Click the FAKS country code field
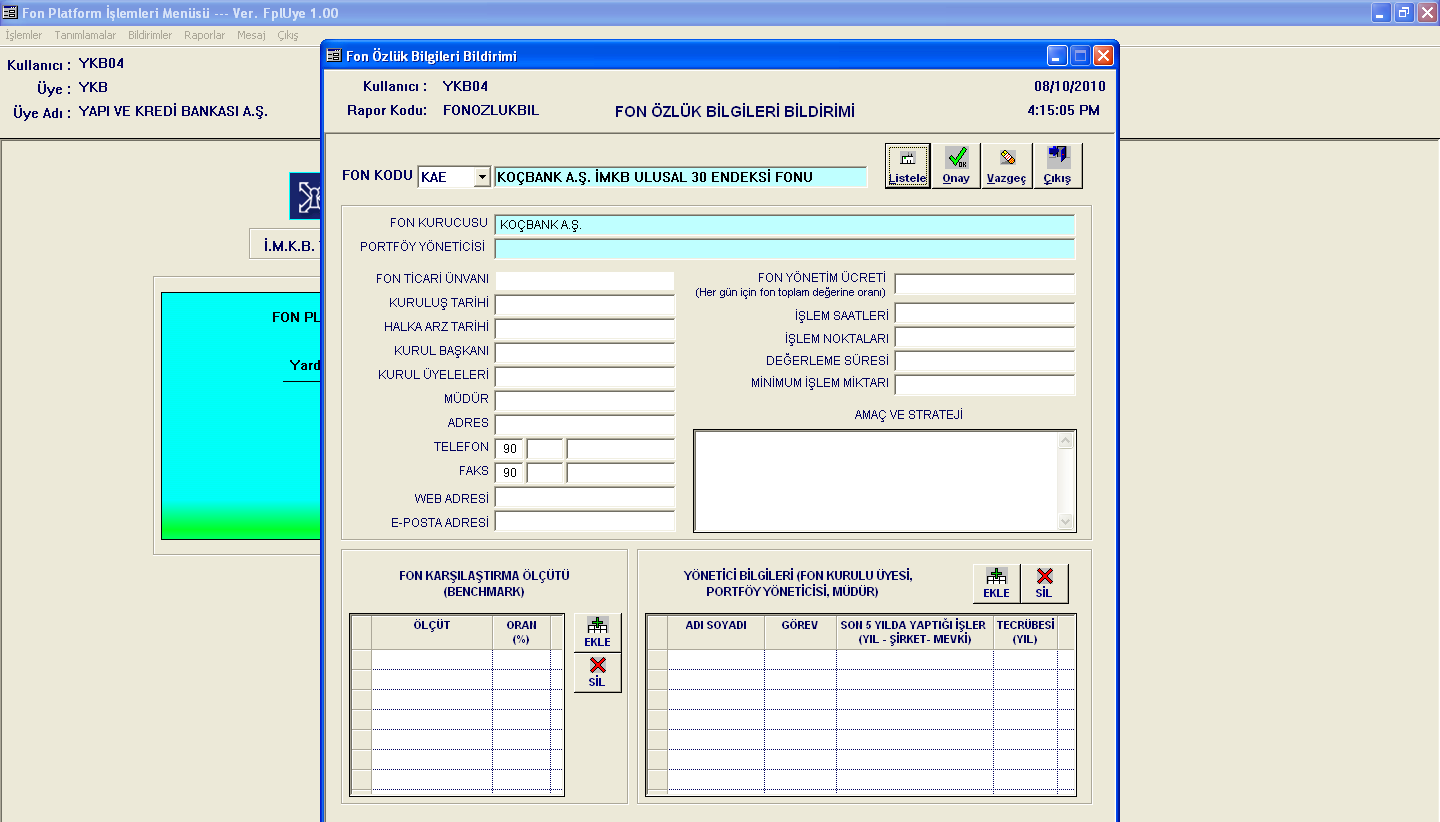Image resolution: width=1440 pixels, height=822 pixels. [509, 473]
